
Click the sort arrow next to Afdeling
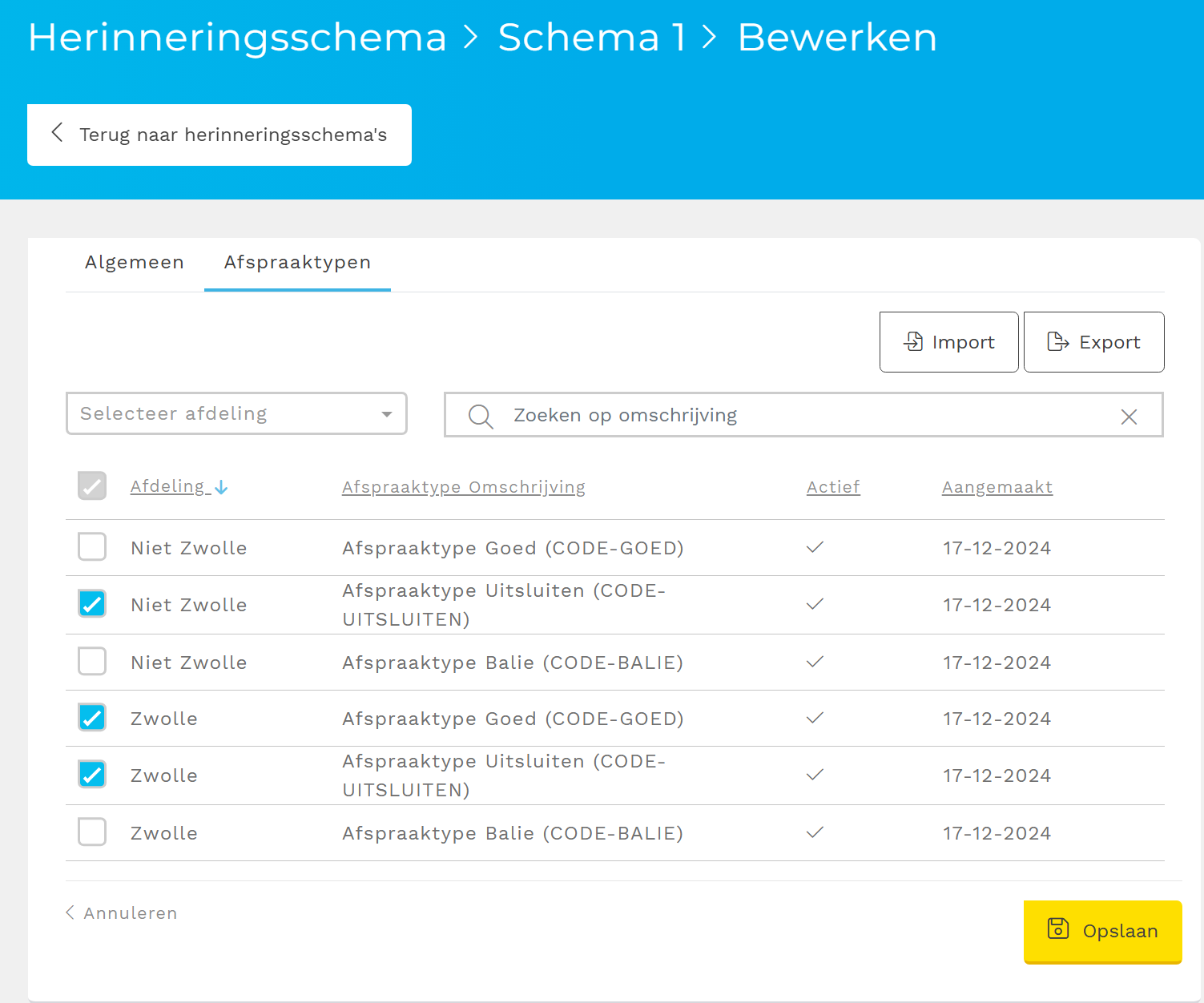pyautogui.click(x=222, y=487)
